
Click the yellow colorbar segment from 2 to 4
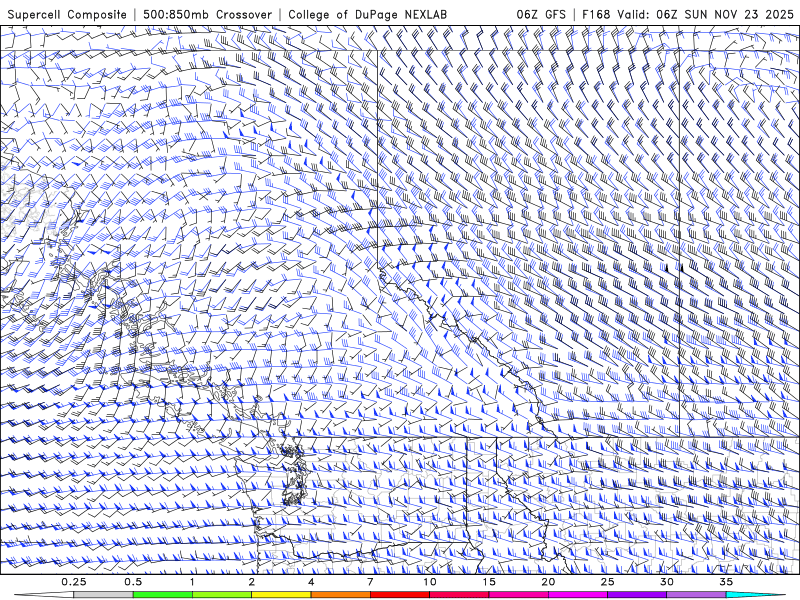click(x=281, y=595)
